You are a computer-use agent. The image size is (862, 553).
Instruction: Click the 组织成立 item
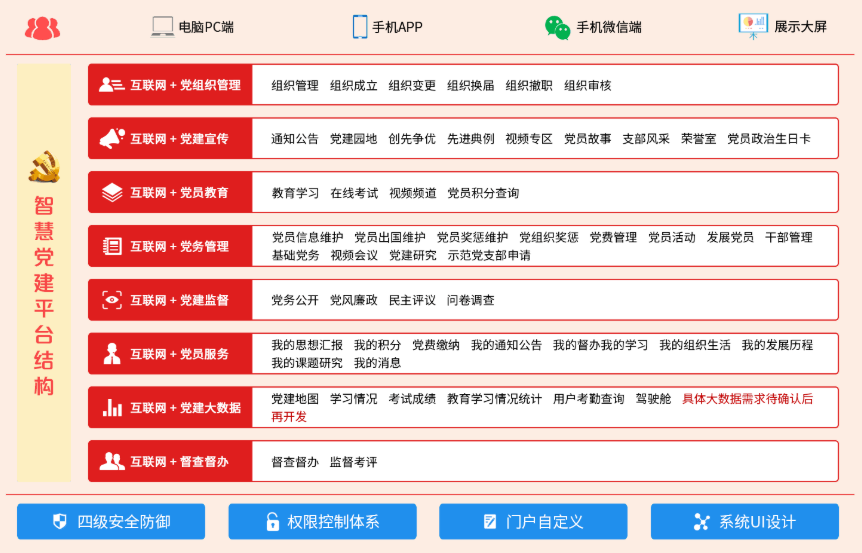tap(353, 85)
